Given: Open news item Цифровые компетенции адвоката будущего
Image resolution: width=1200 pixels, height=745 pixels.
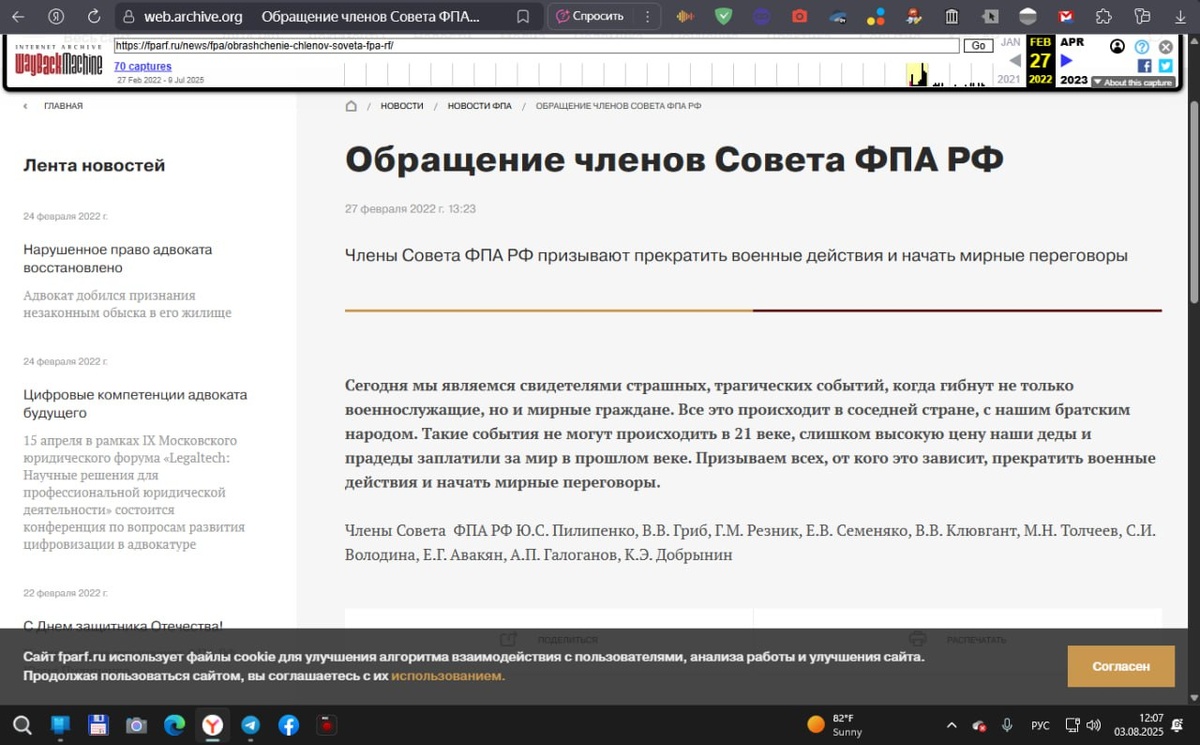Looking at the screenshot, I should point(135,403).
